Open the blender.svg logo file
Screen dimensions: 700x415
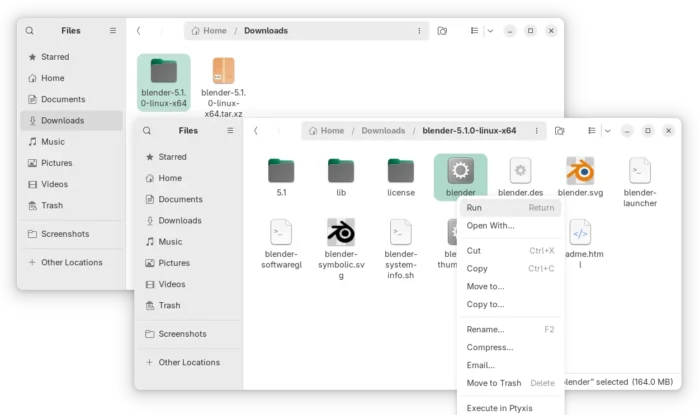(x=580, y=171)
